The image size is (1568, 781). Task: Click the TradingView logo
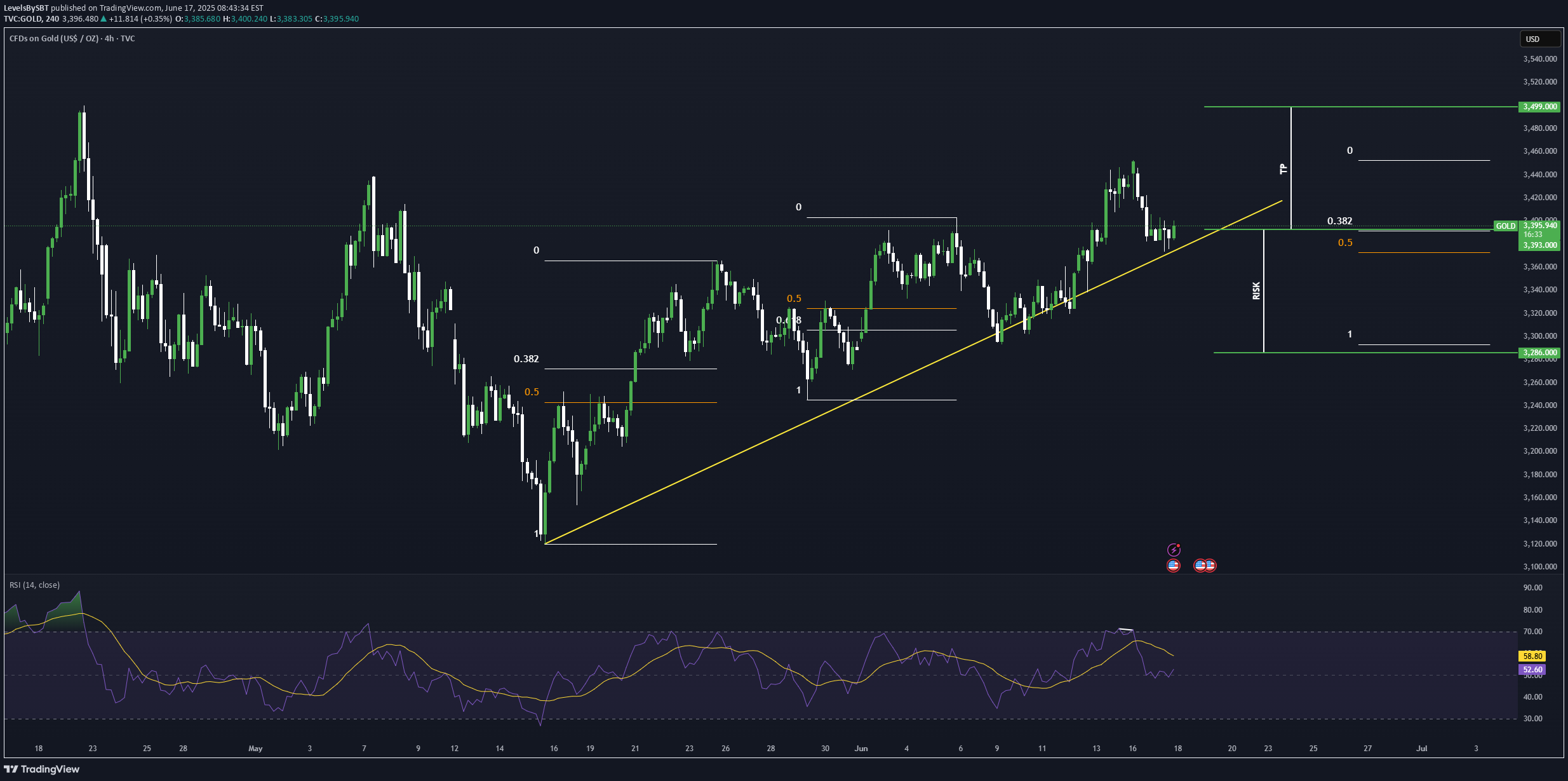(x=42, y=769)
